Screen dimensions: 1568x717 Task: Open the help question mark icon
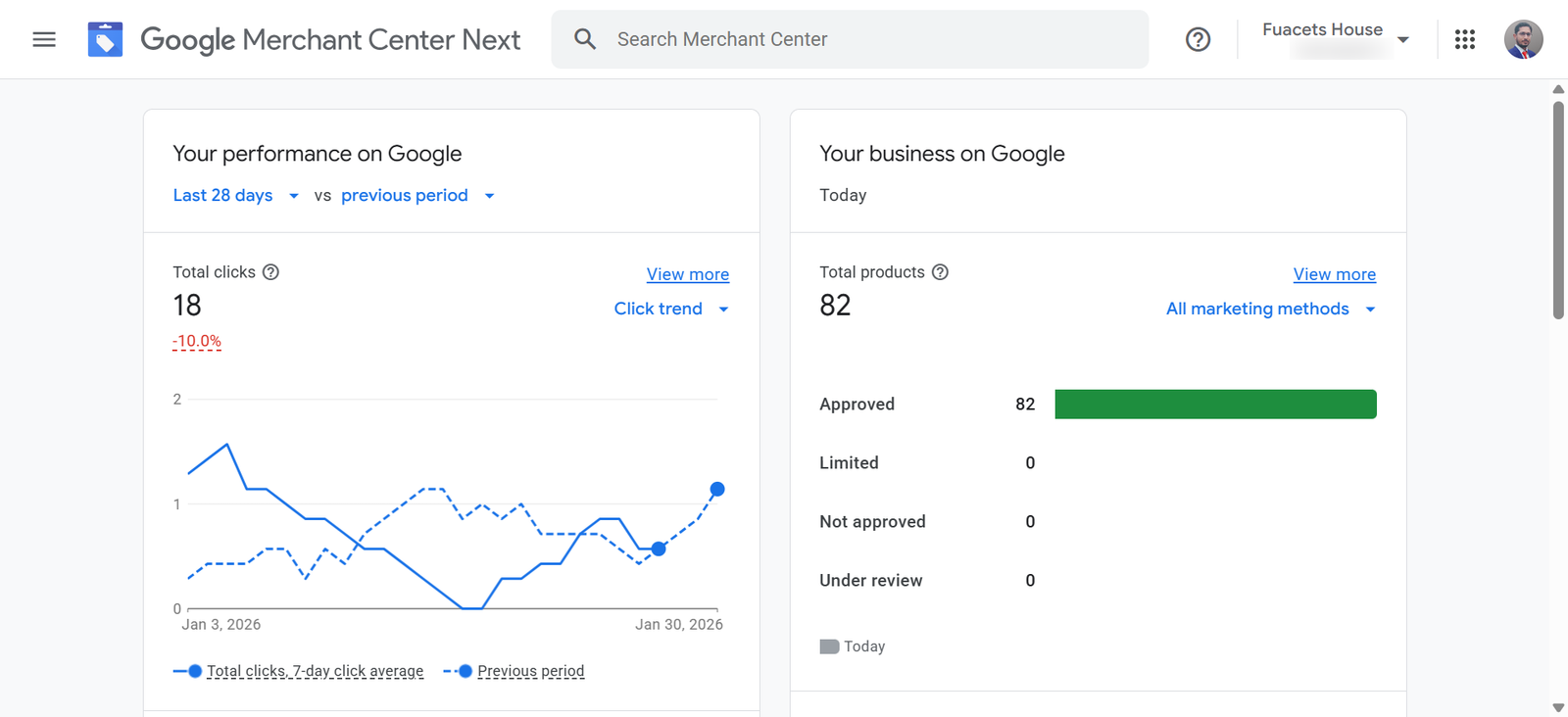click(1198, 39)
